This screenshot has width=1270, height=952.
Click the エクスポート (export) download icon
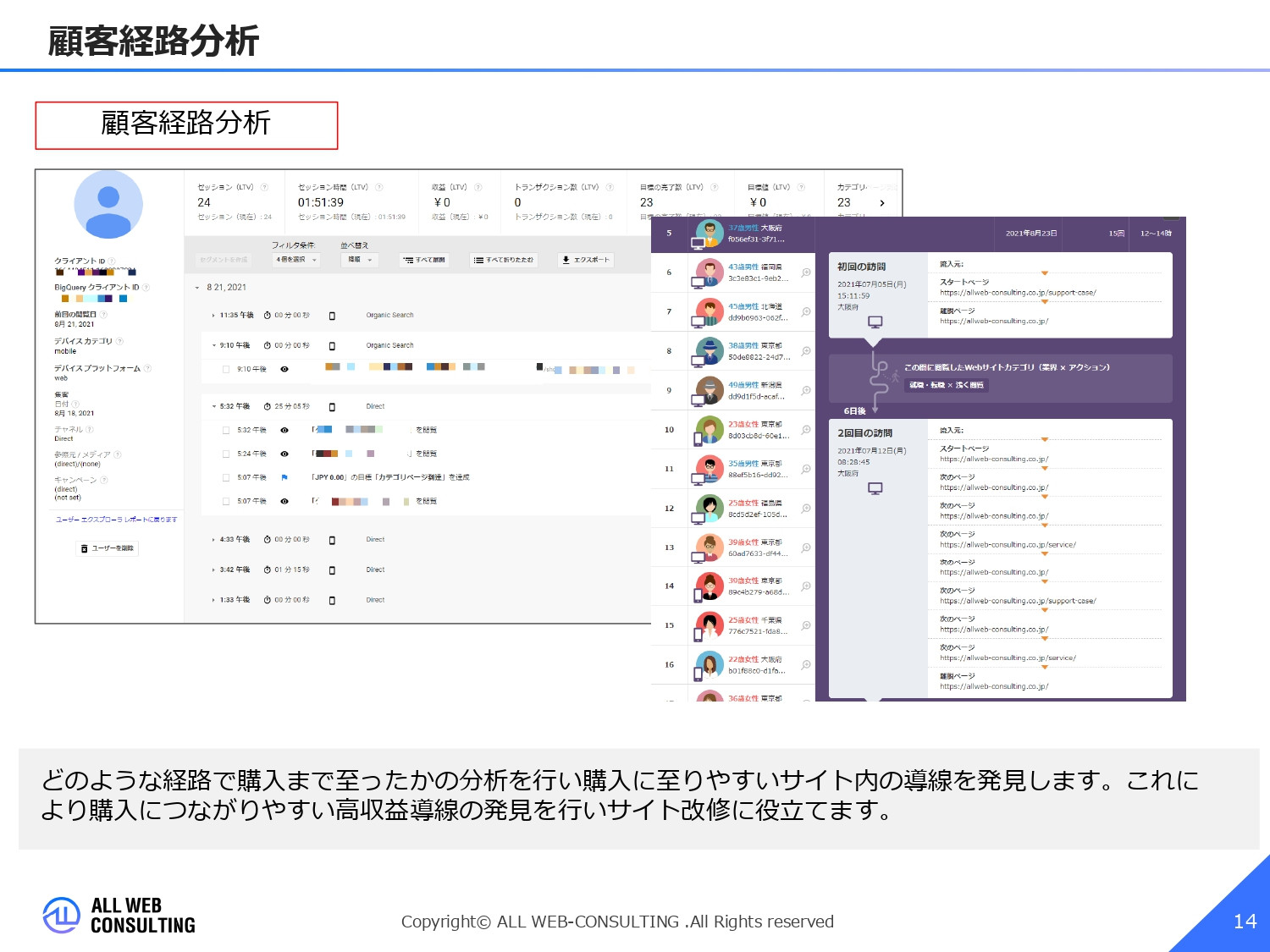(565, 260)
